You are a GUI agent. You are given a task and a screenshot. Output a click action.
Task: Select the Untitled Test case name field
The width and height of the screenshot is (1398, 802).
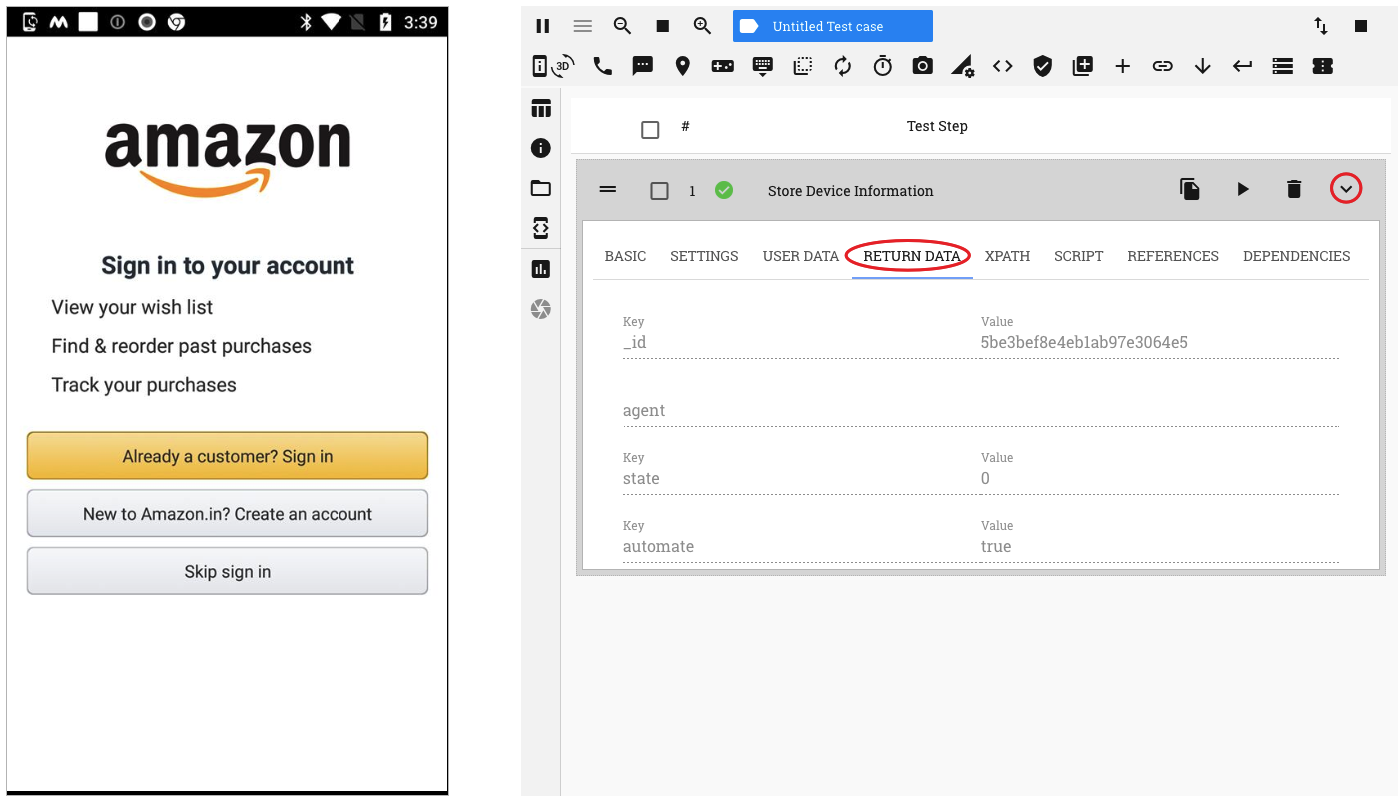click(833, 26)
